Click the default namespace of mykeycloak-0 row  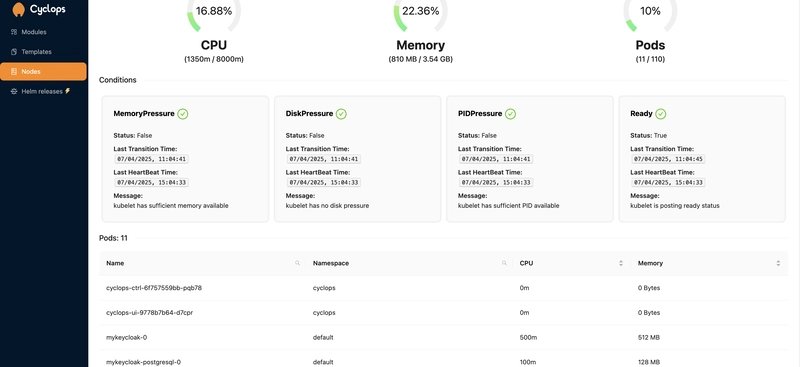click(x=322, y=337)
